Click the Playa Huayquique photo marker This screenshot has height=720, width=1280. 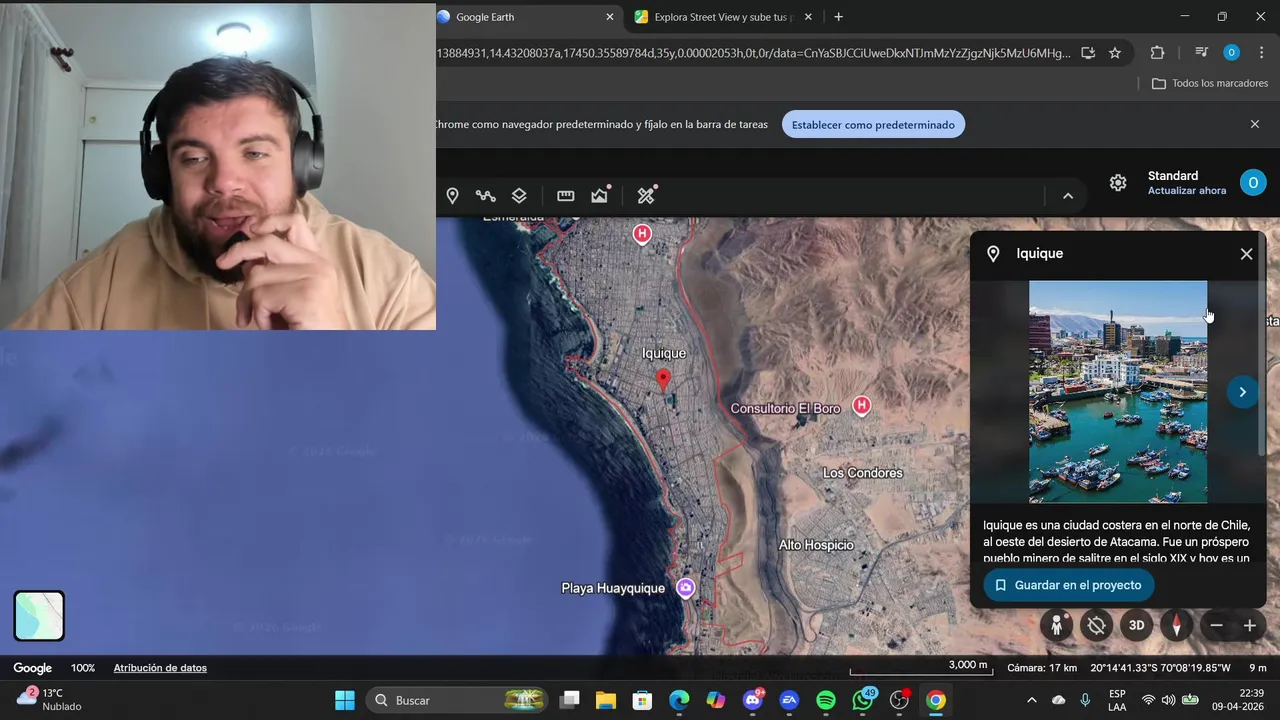click(x=686, y=588)
